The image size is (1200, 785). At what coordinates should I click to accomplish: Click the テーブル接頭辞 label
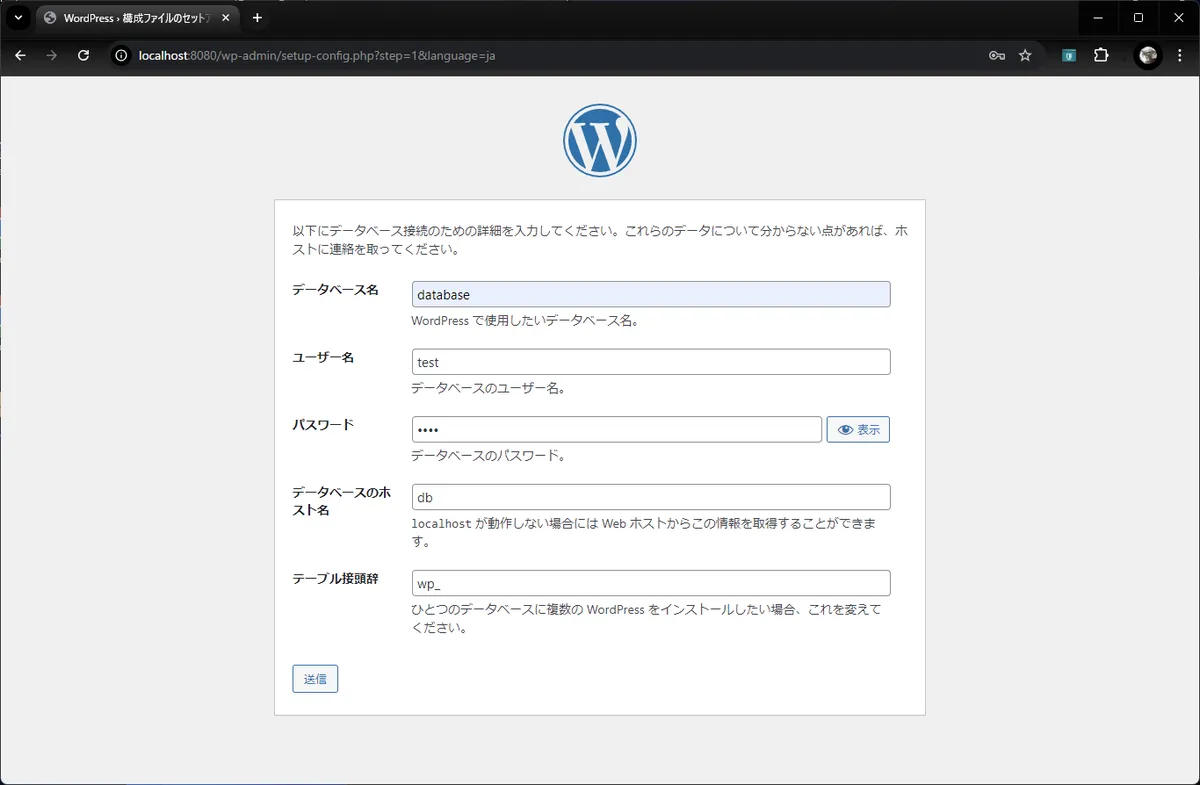point(335,578)
